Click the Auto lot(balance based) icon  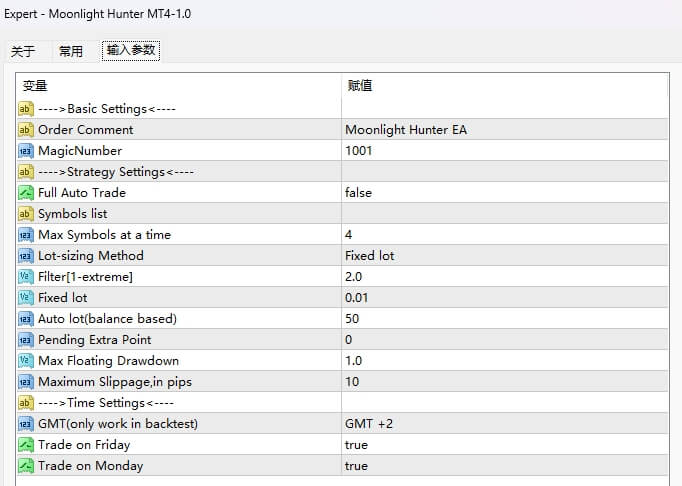coord(26,319)
